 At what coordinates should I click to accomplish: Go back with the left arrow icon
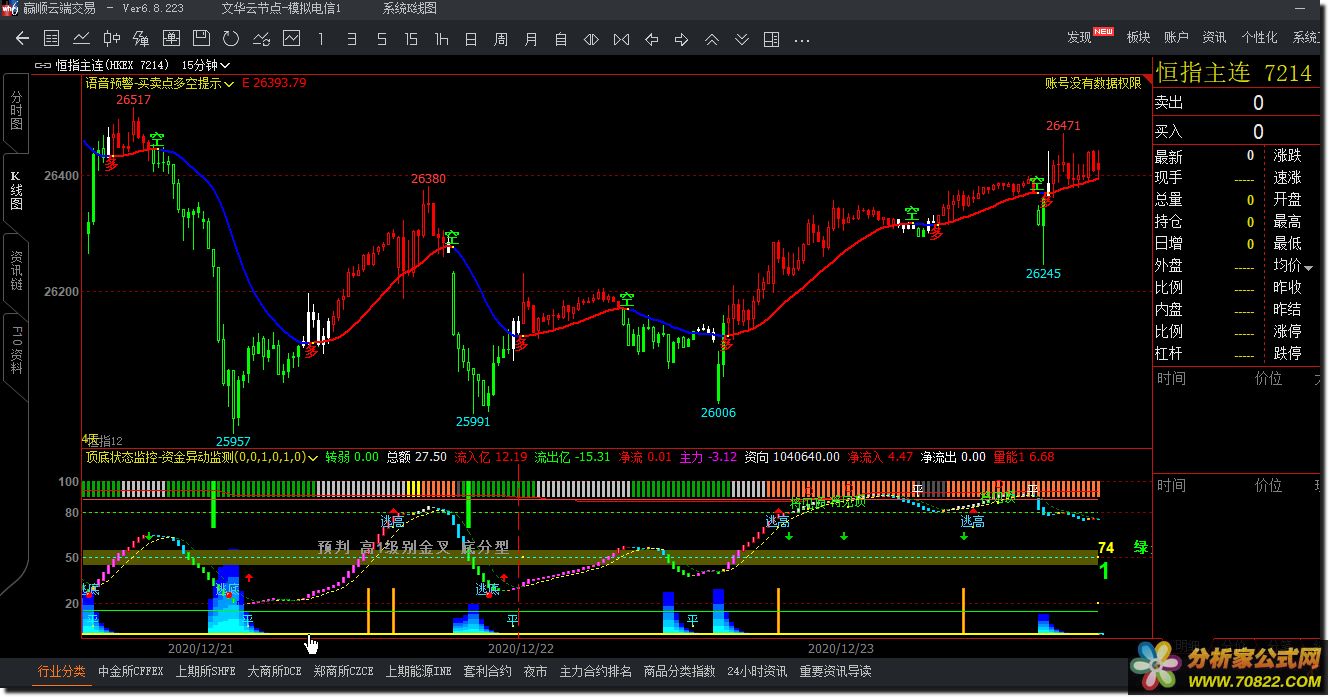coord(22,39)
